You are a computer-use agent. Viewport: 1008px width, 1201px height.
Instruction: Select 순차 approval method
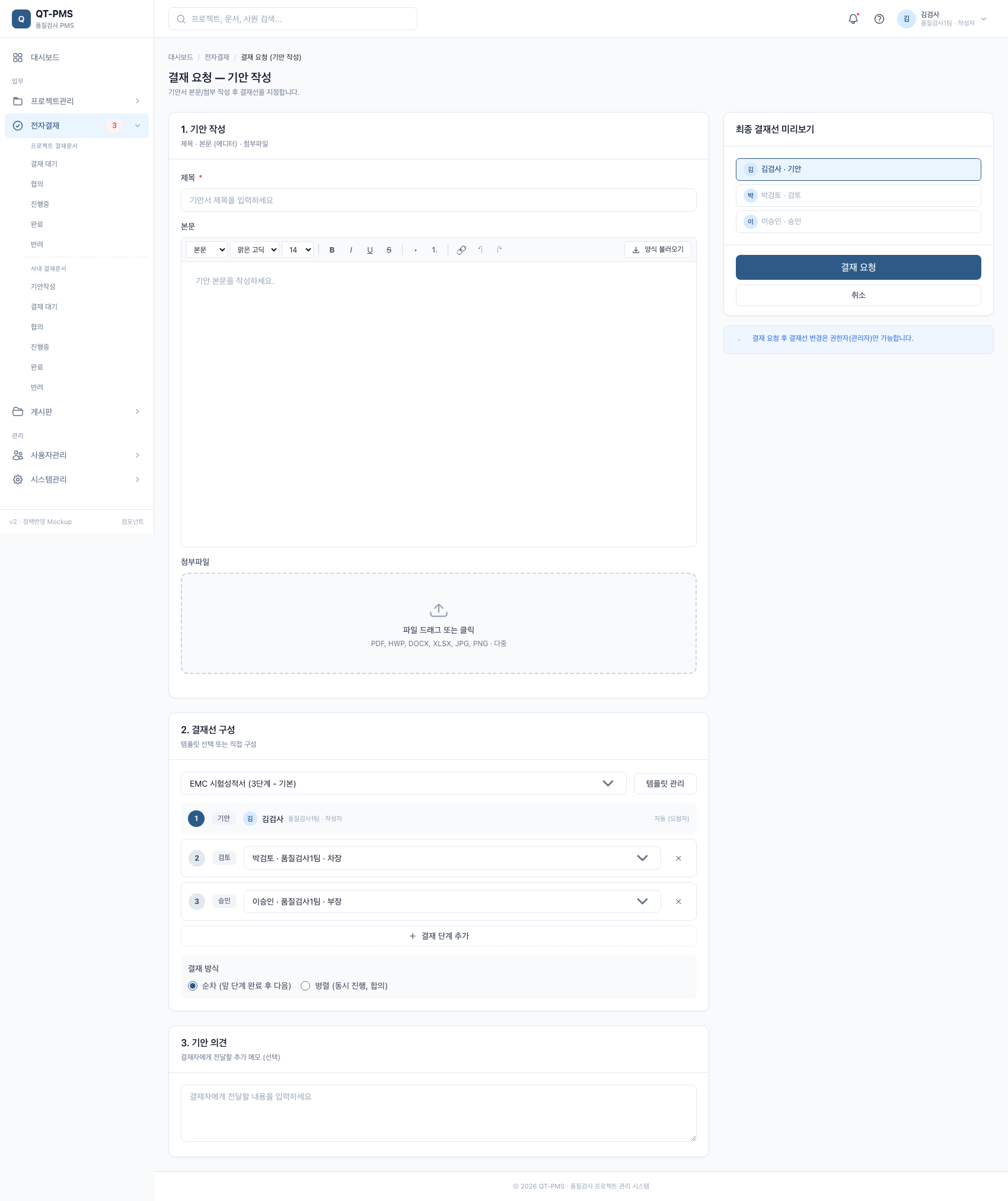pos(193,986)
